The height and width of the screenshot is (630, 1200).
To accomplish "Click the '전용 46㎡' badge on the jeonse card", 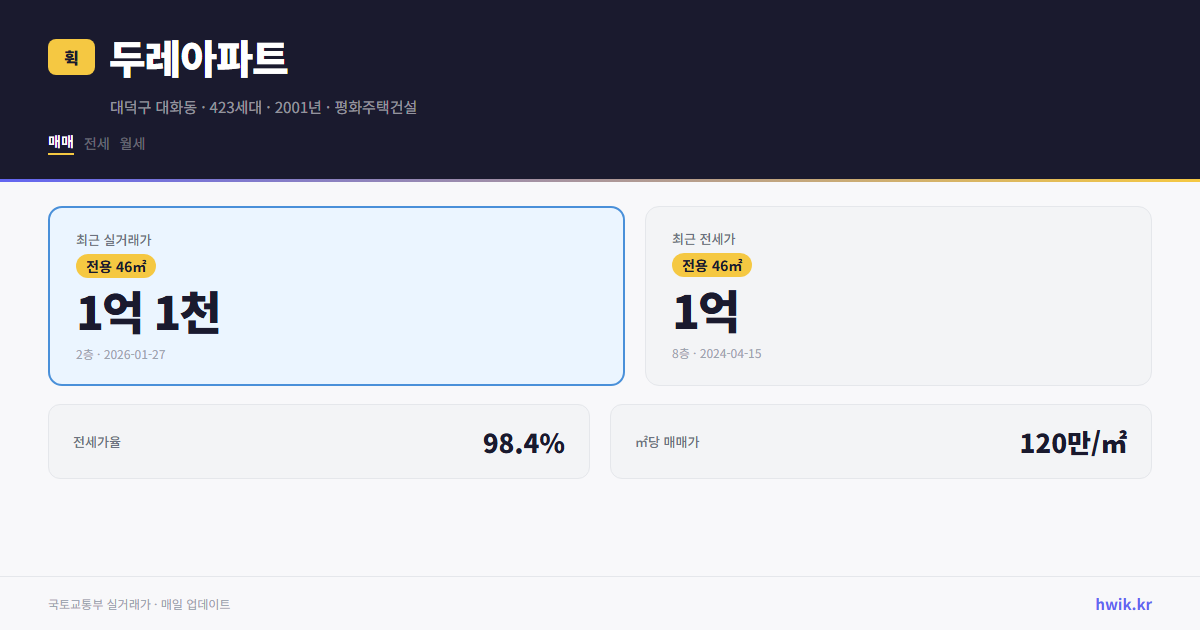I will 713,266.
